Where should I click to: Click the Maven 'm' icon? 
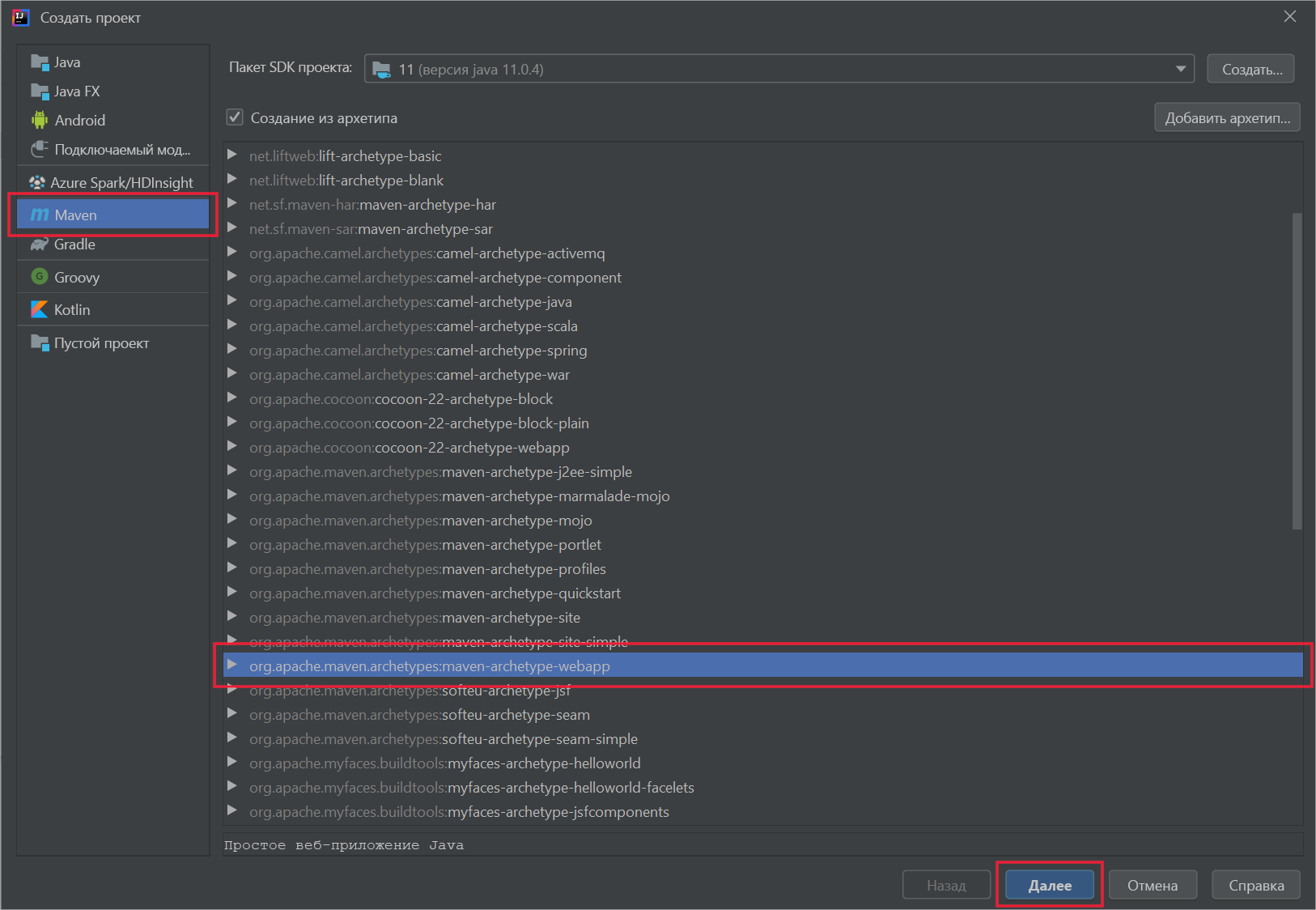click(x=40, y=215)
